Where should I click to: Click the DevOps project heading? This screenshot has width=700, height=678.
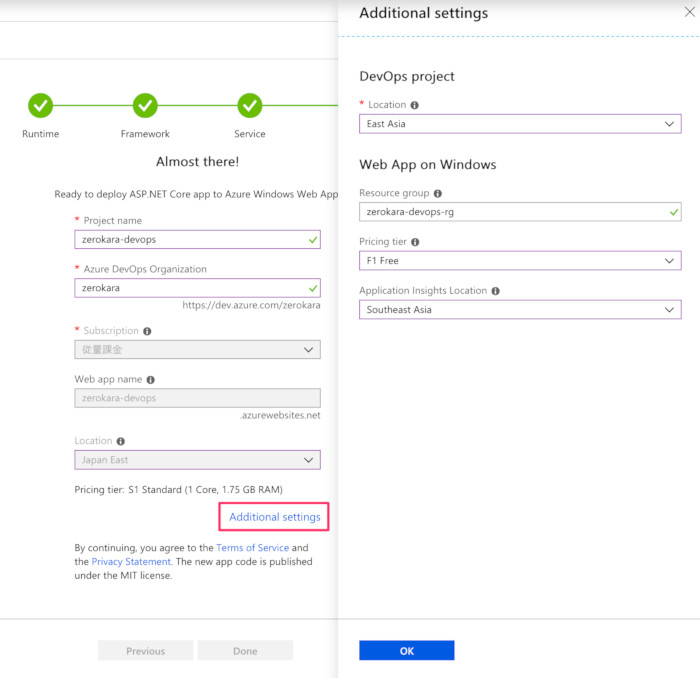[407, 76]
